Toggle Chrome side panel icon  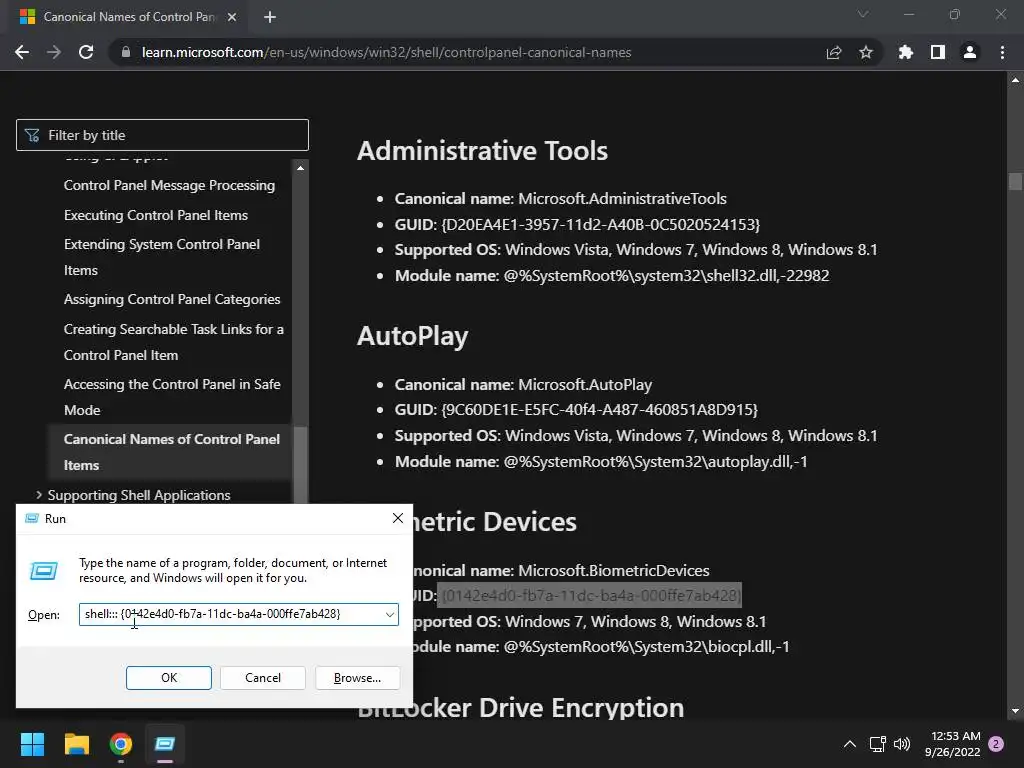click(x=937, y=52)
